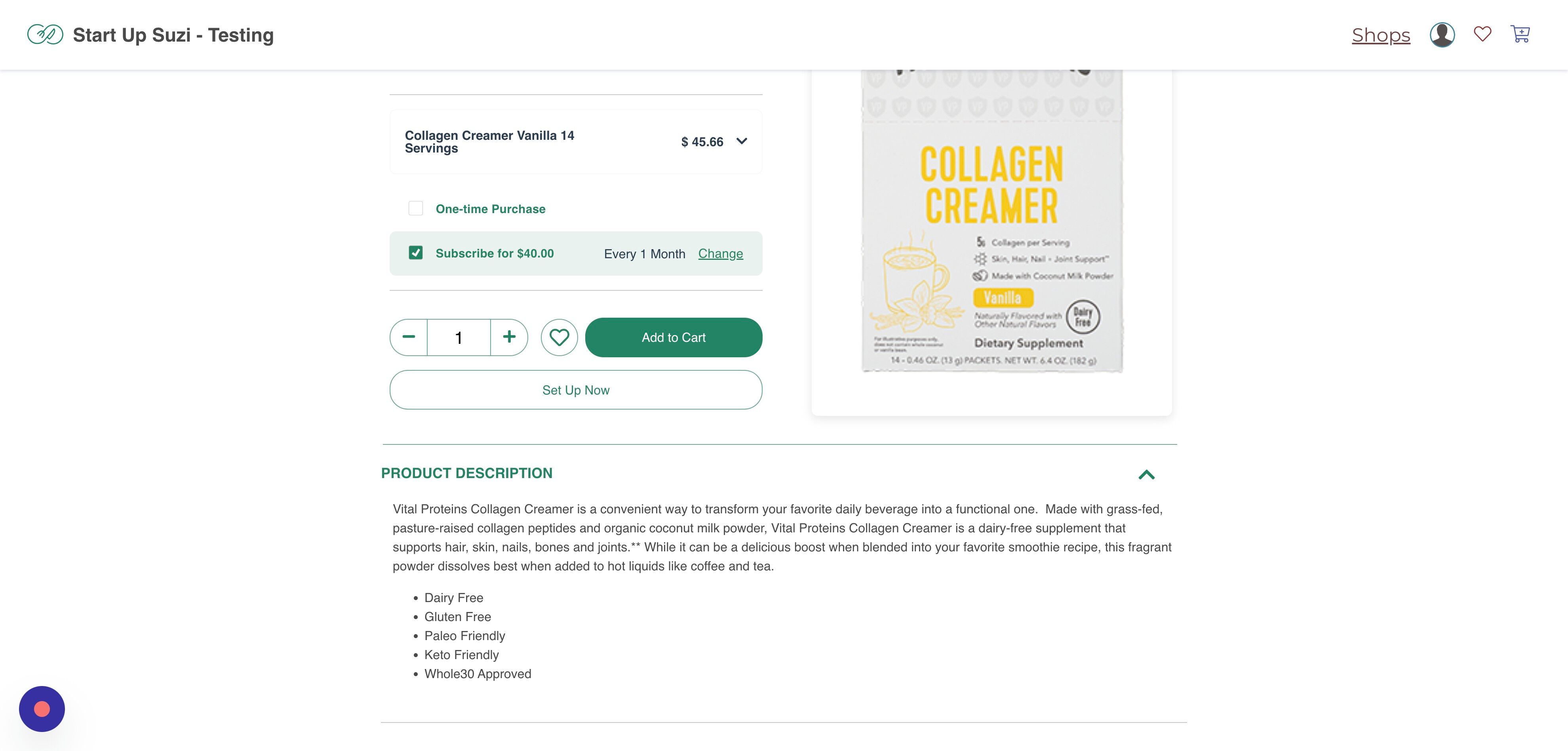Screen dimensions: 1568x751
Task: Open the shopping cart icon
Action: [1520, 34]
